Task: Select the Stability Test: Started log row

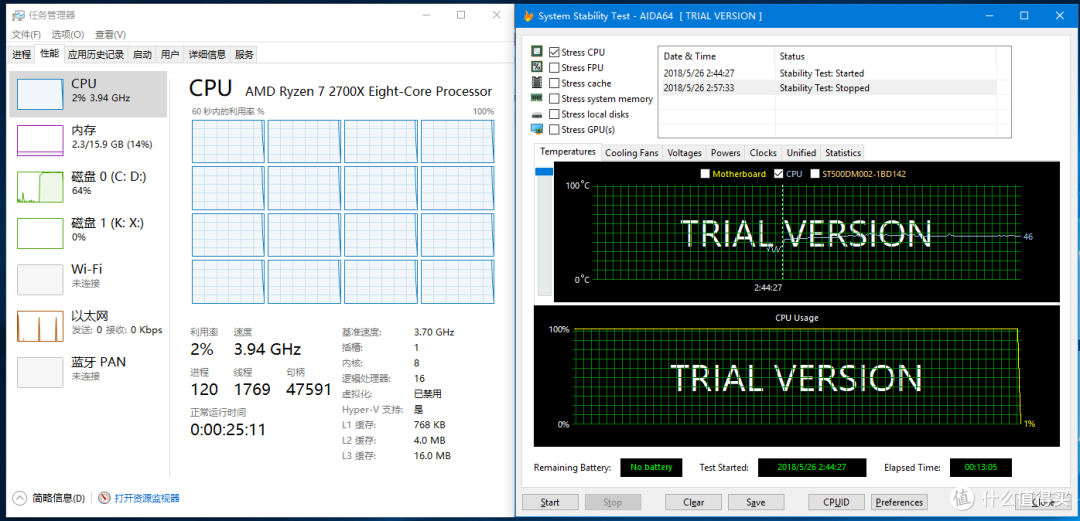Action: pos(829,73)
